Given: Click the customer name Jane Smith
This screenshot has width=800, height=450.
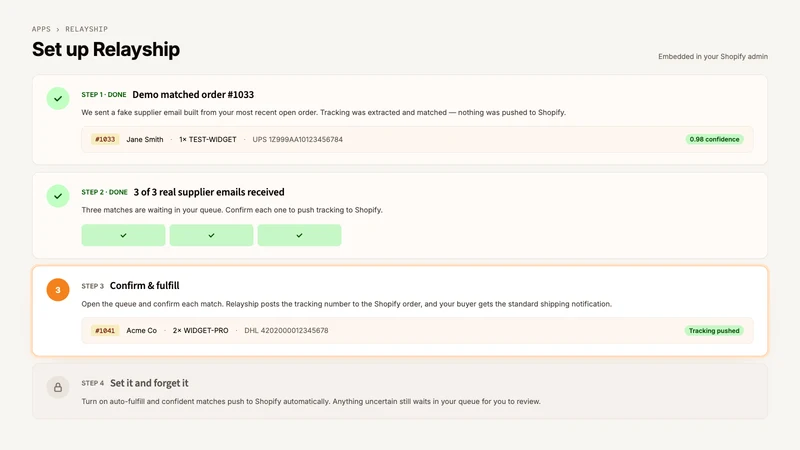Looking at the screenshot, I should point(145,139).
